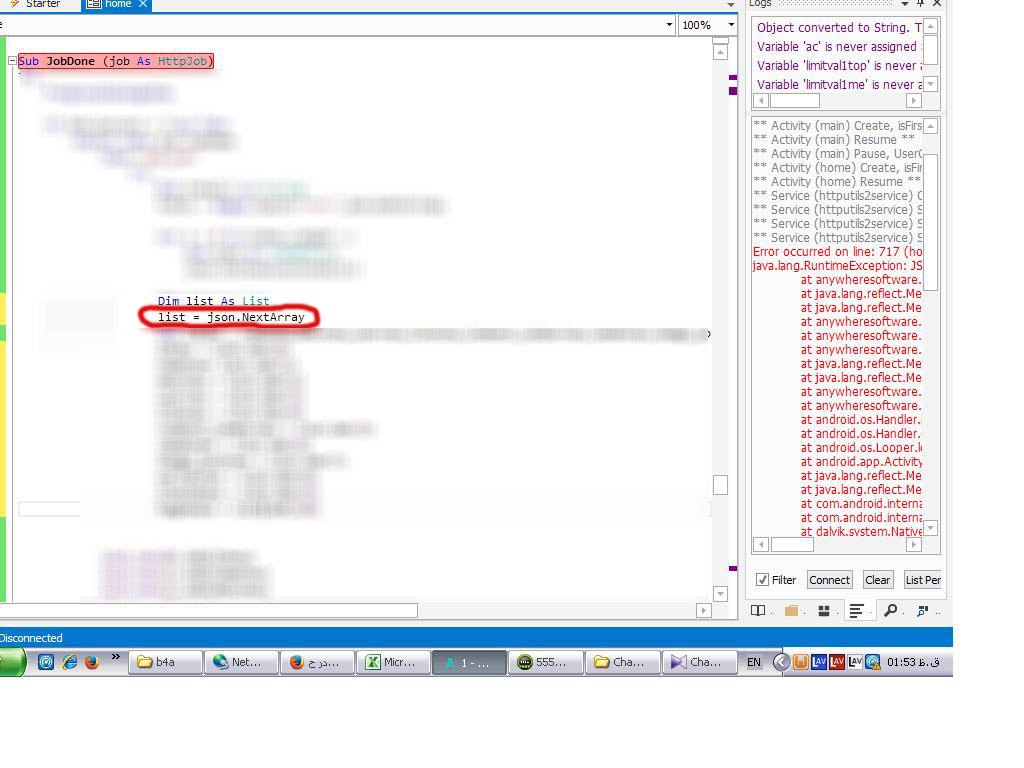Open the Libraries Manager book icon
Screen dimensions: 1024x768
coord(758,611)
